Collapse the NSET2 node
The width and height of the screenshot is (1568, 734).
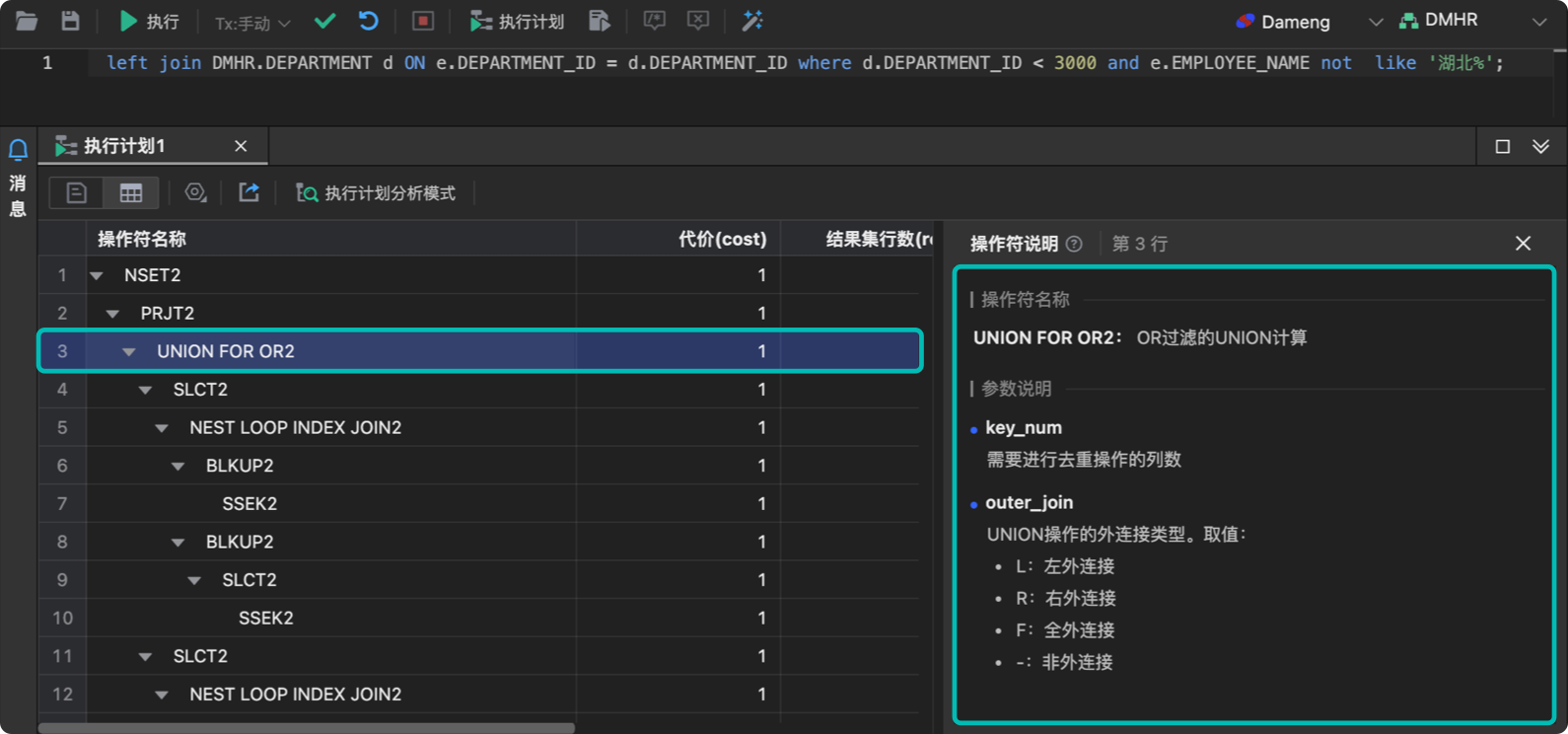point(97,276)
